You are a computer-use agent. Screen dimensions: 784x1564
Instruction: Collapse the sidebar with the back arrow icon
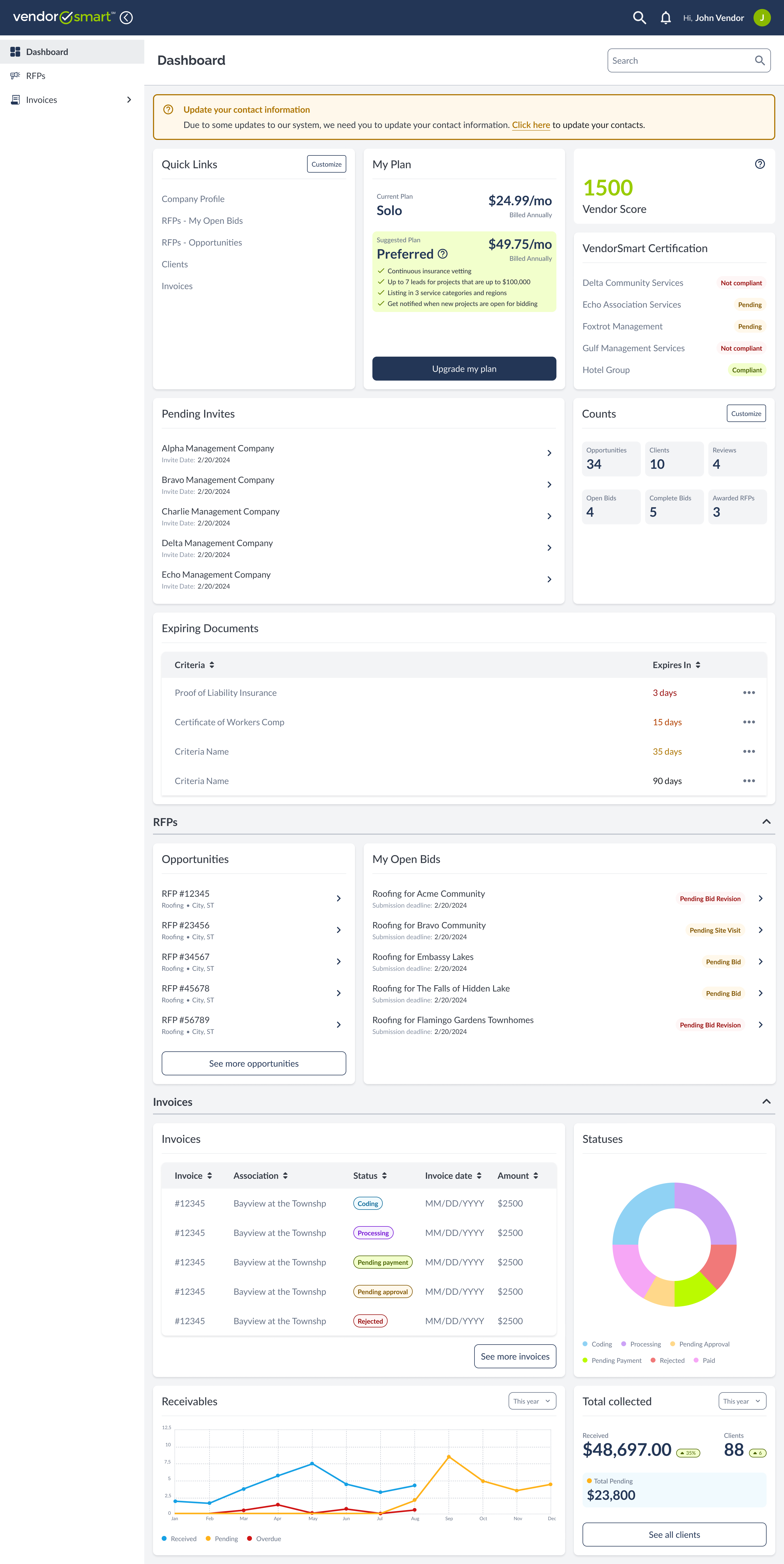pyautogui.click(x=126, y=18)
